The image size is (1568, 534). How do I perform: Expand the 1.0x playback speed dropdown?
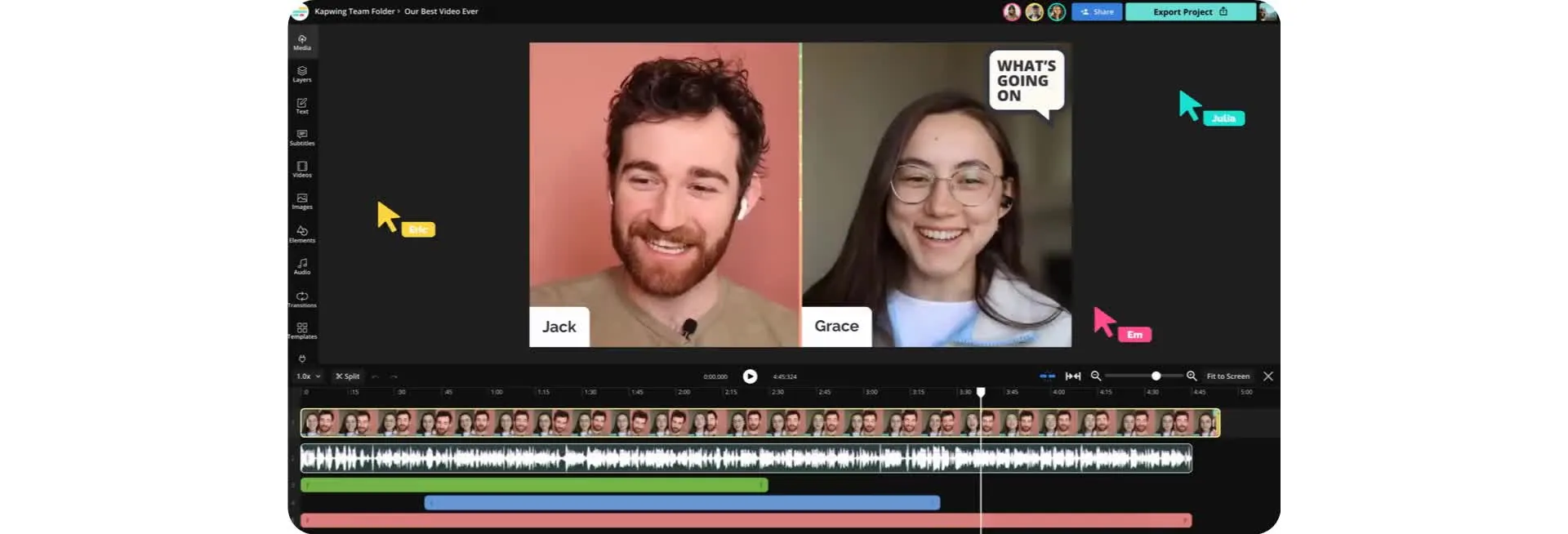point(308,376)
